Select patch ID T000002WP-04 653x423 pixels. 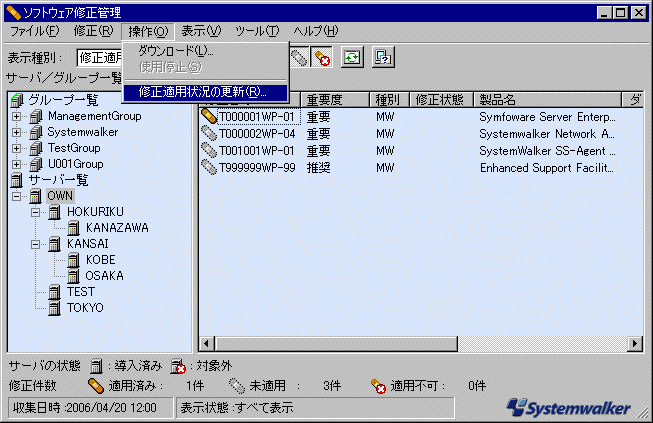click(x=257, y=134)
